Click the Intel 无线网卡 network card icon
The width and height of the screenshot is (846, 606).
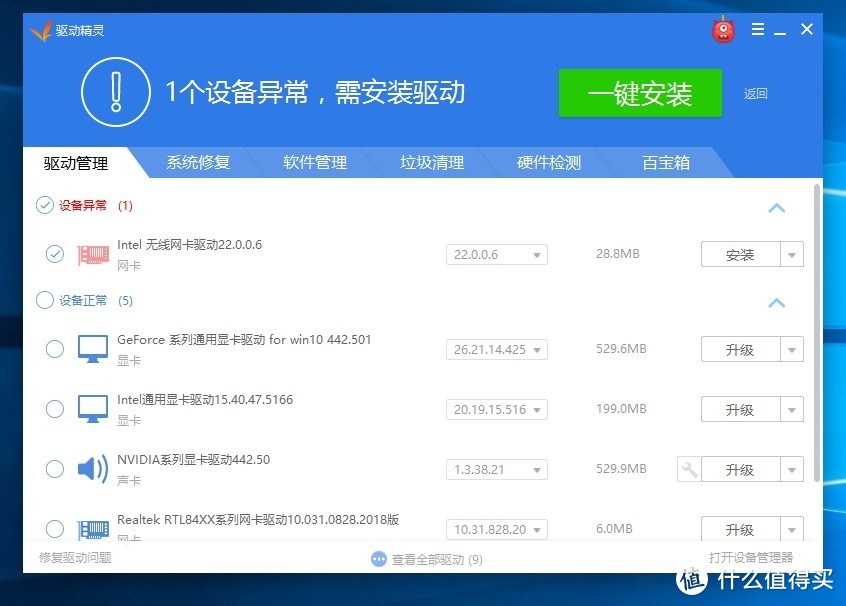tap(92, 253)
